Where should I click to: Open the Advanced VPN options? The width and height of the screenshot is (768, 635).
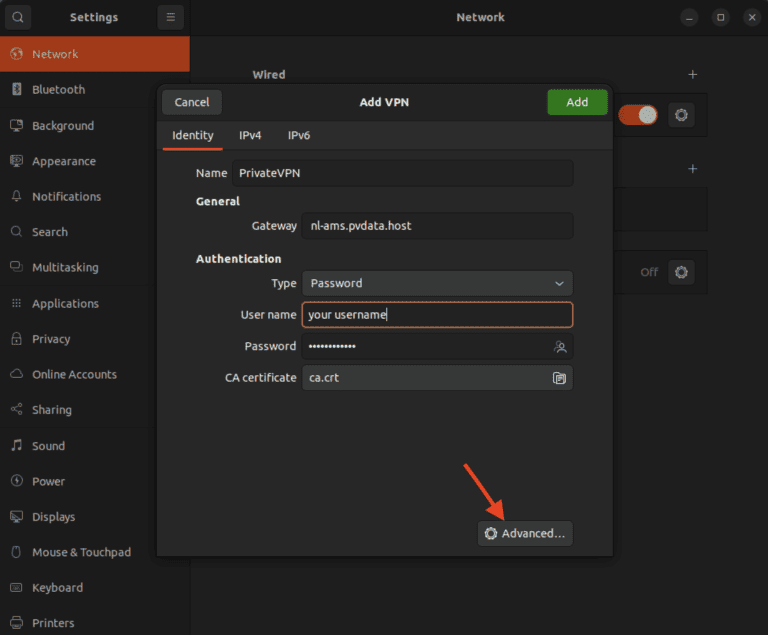525,534
